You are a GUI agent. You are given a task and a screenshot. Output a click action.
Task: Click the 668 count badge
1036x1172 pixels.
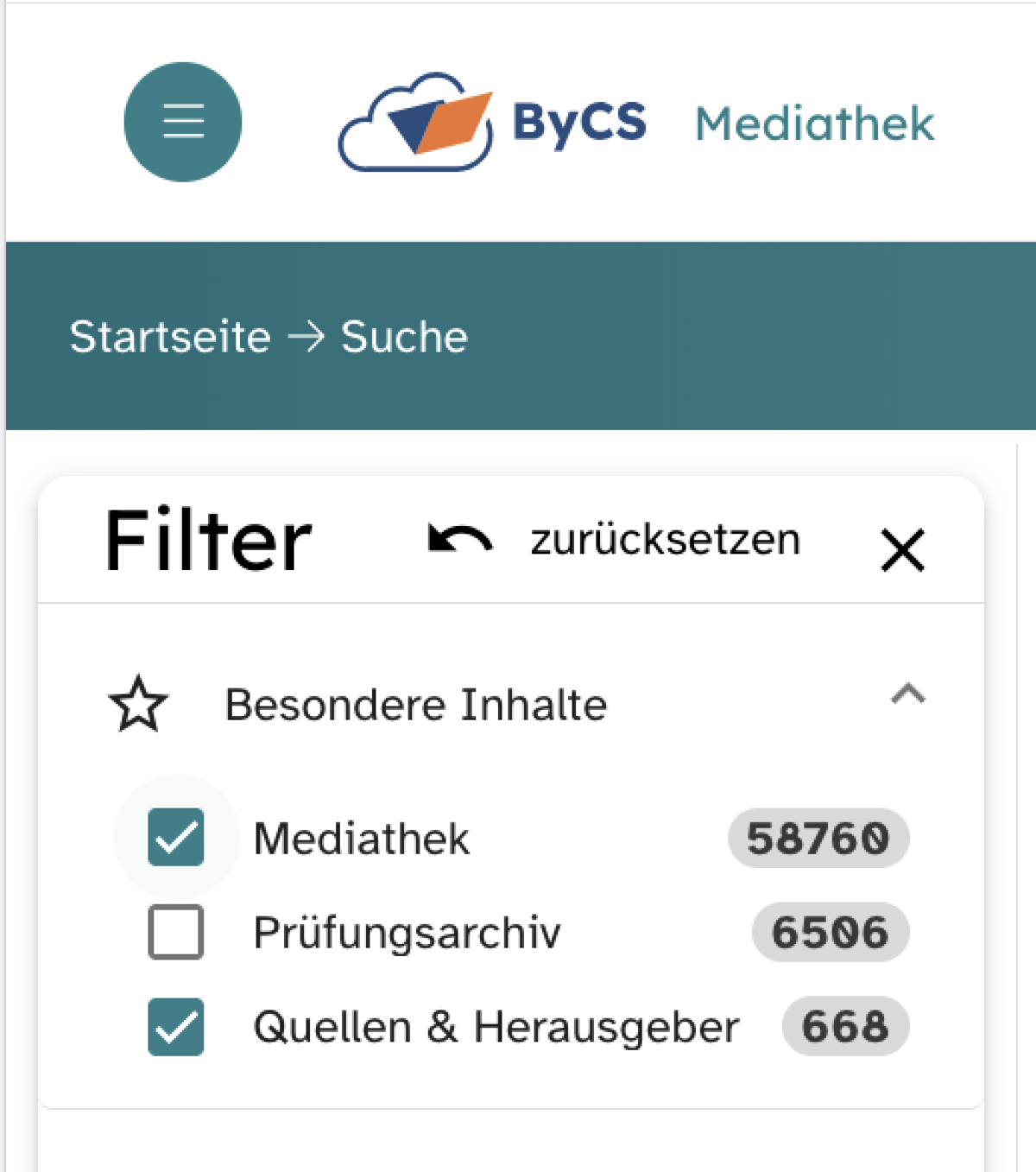point(844,1027)
